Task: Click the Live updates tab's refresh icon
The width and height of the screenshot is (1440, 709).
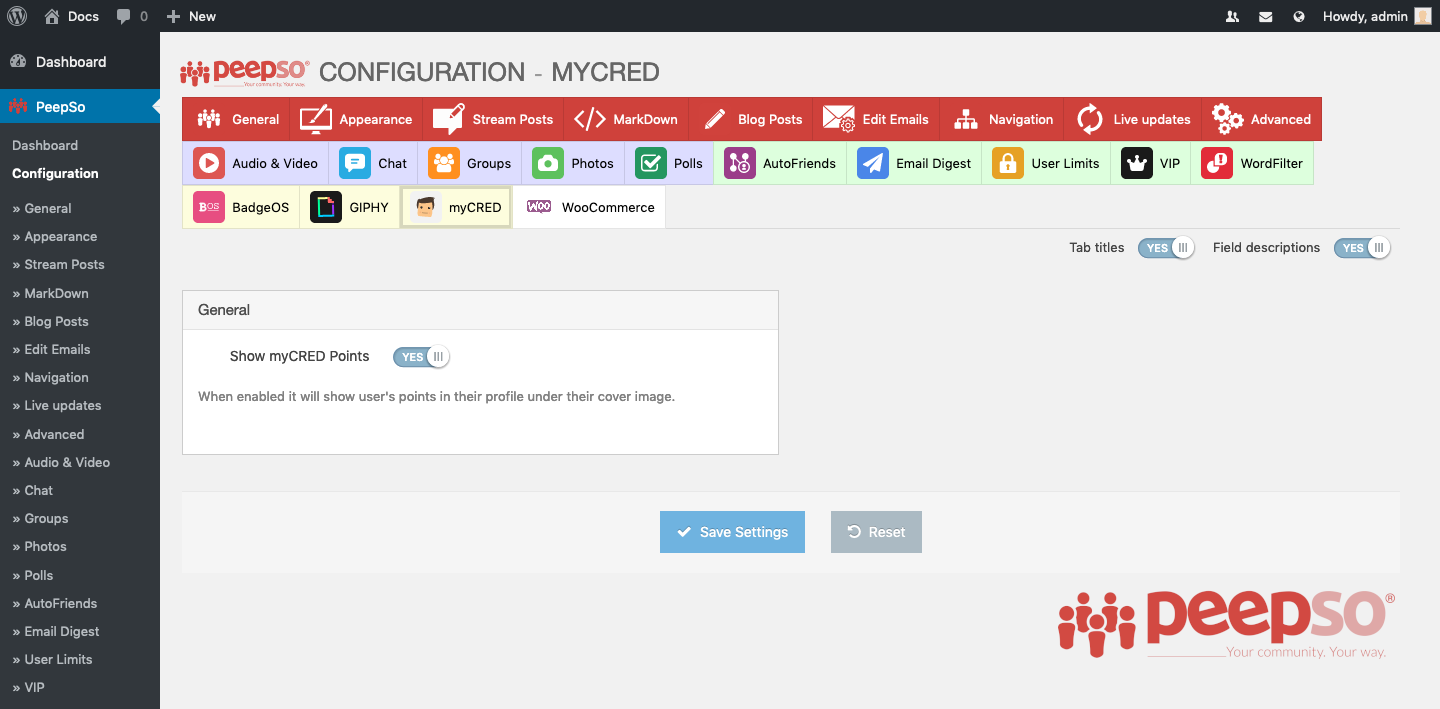Action: click(1090, 119)
